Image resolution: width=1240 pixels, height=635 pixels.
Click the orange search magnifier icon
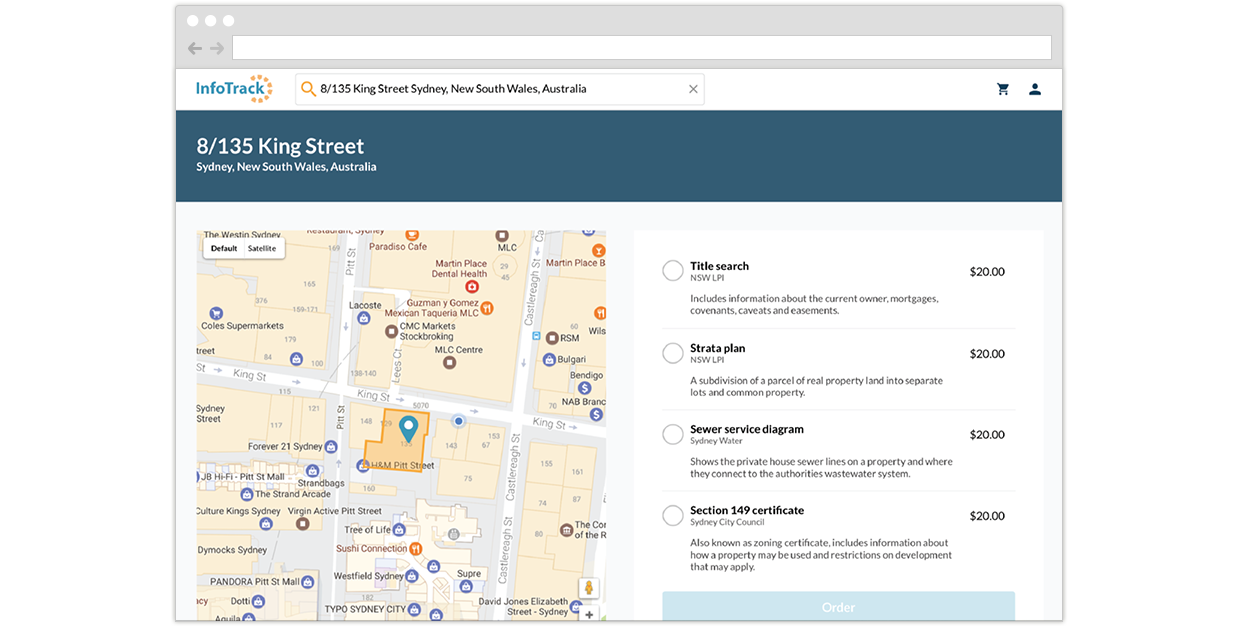[308, 89]
